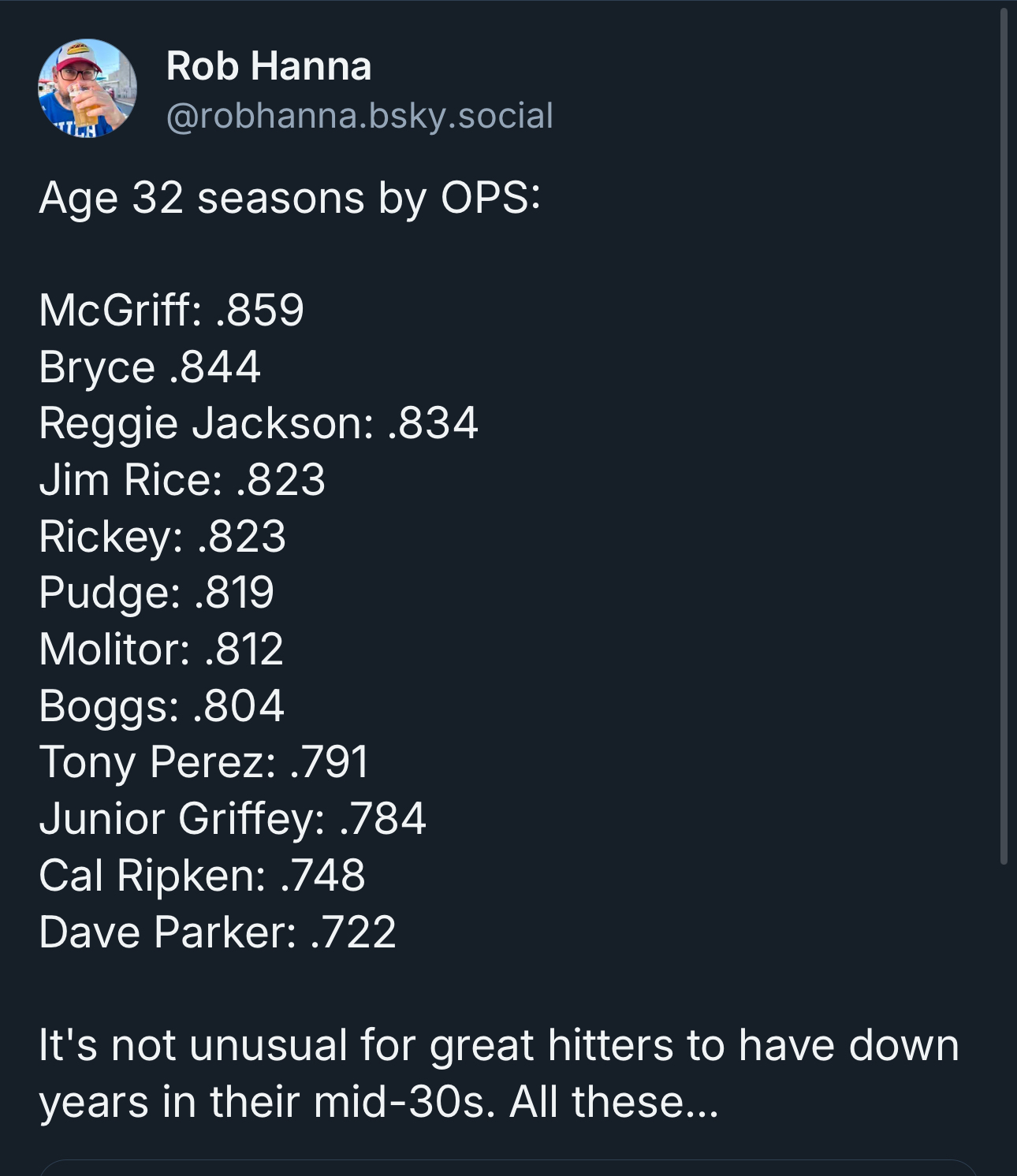The image size is (1017, 1176).
Task: Click the Pudge: .819 line
Action: (156, 592)
